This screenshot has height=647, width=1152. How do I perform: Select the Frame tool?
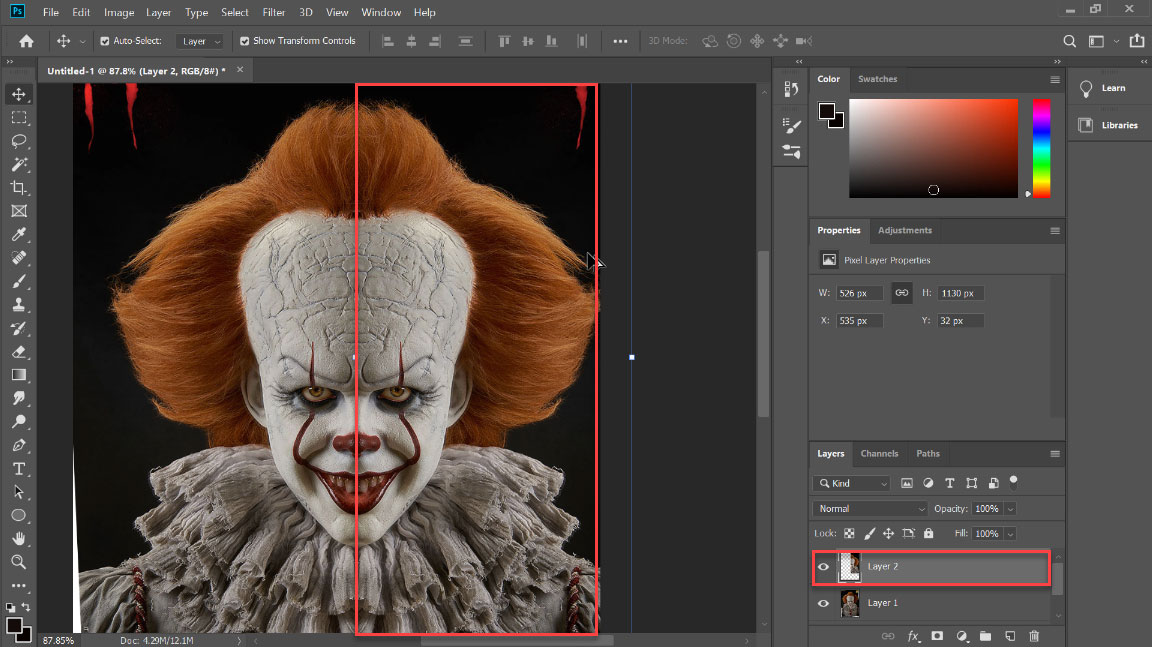tap(19, 212)
